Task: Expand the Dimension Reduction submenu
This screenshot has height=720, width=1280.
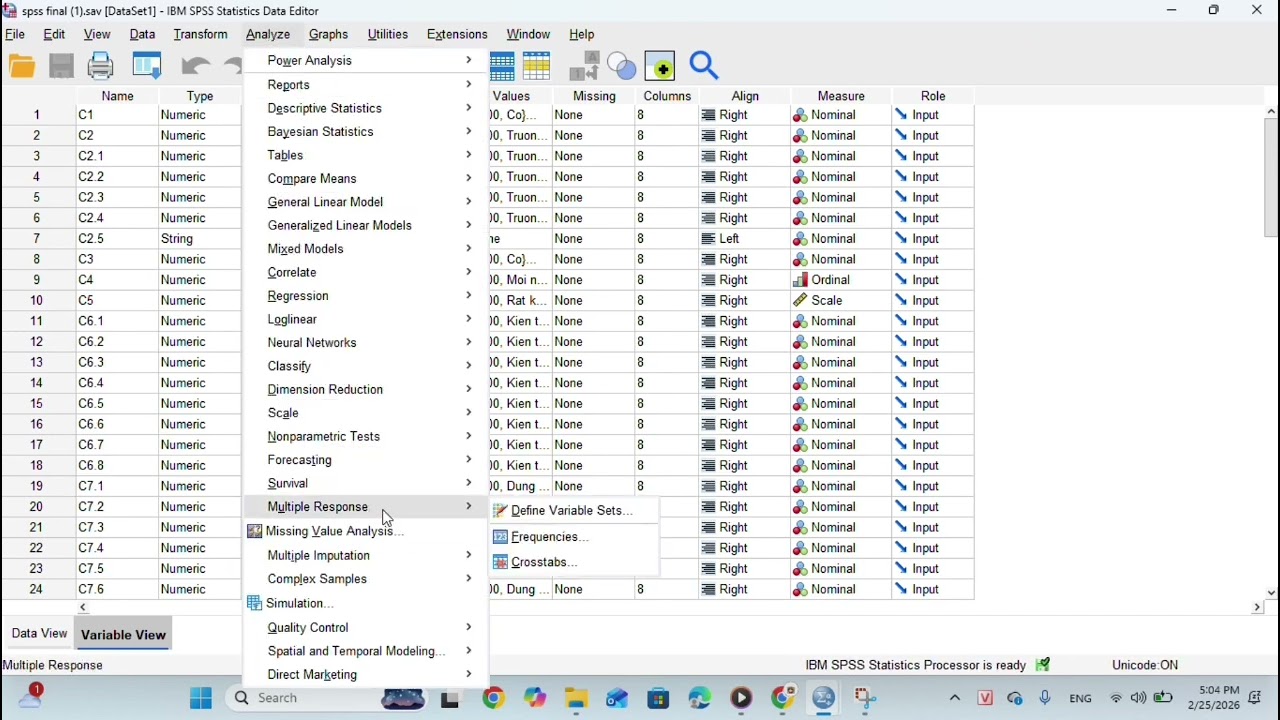Action: coord(366,390)
